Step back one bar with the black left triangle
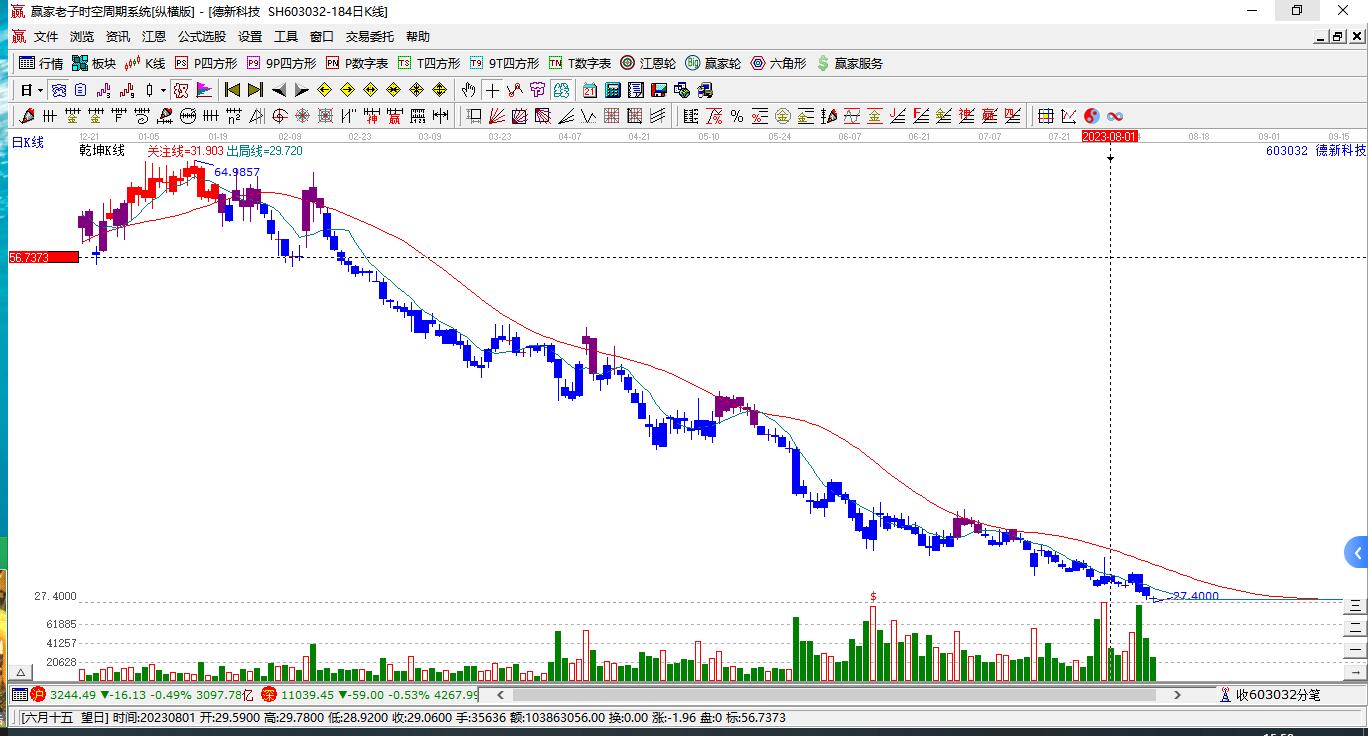1368x736 pixels. 279,90
